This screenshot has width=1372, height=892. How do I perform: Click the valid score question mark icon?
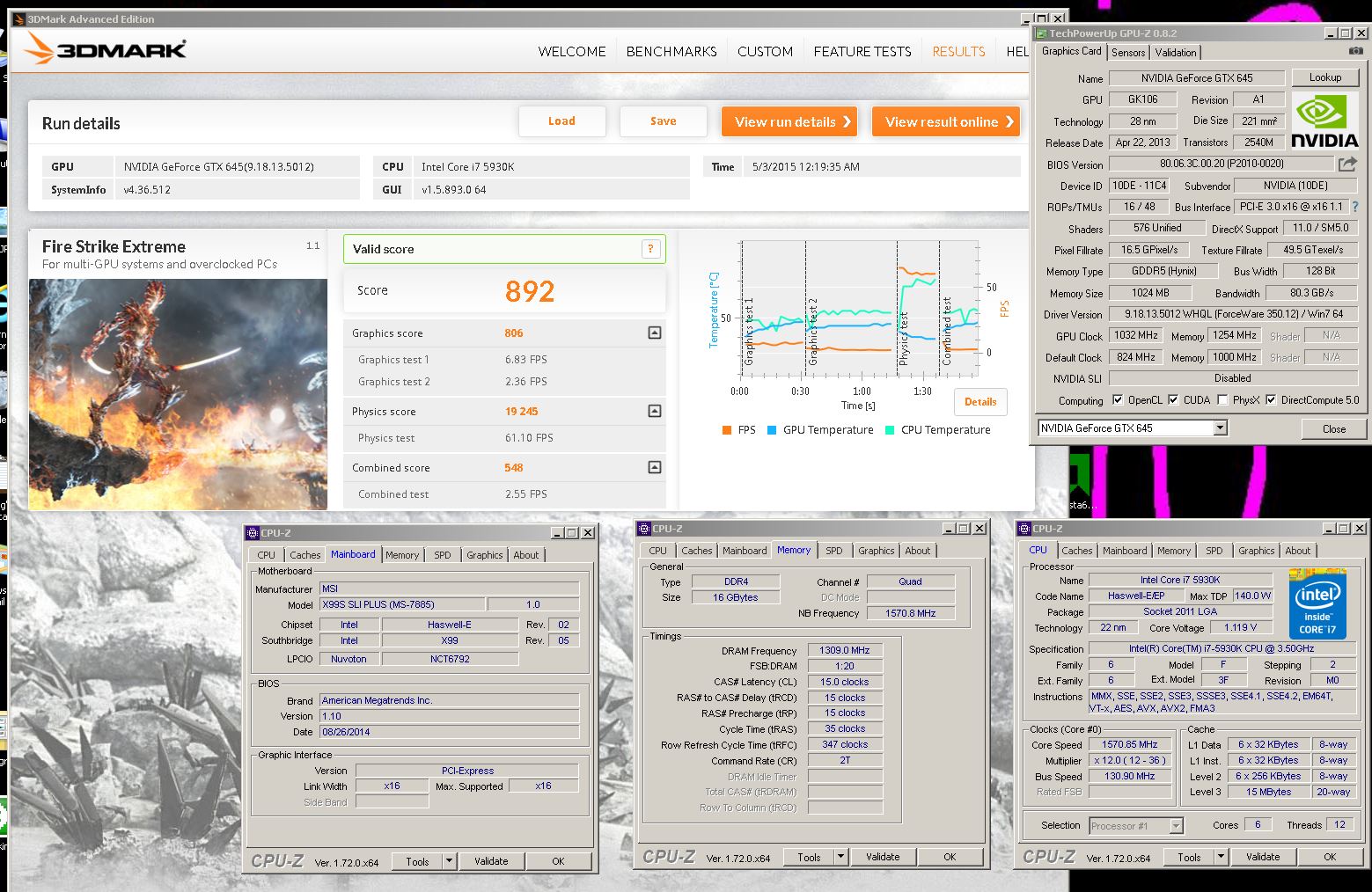tap(650, 249)
